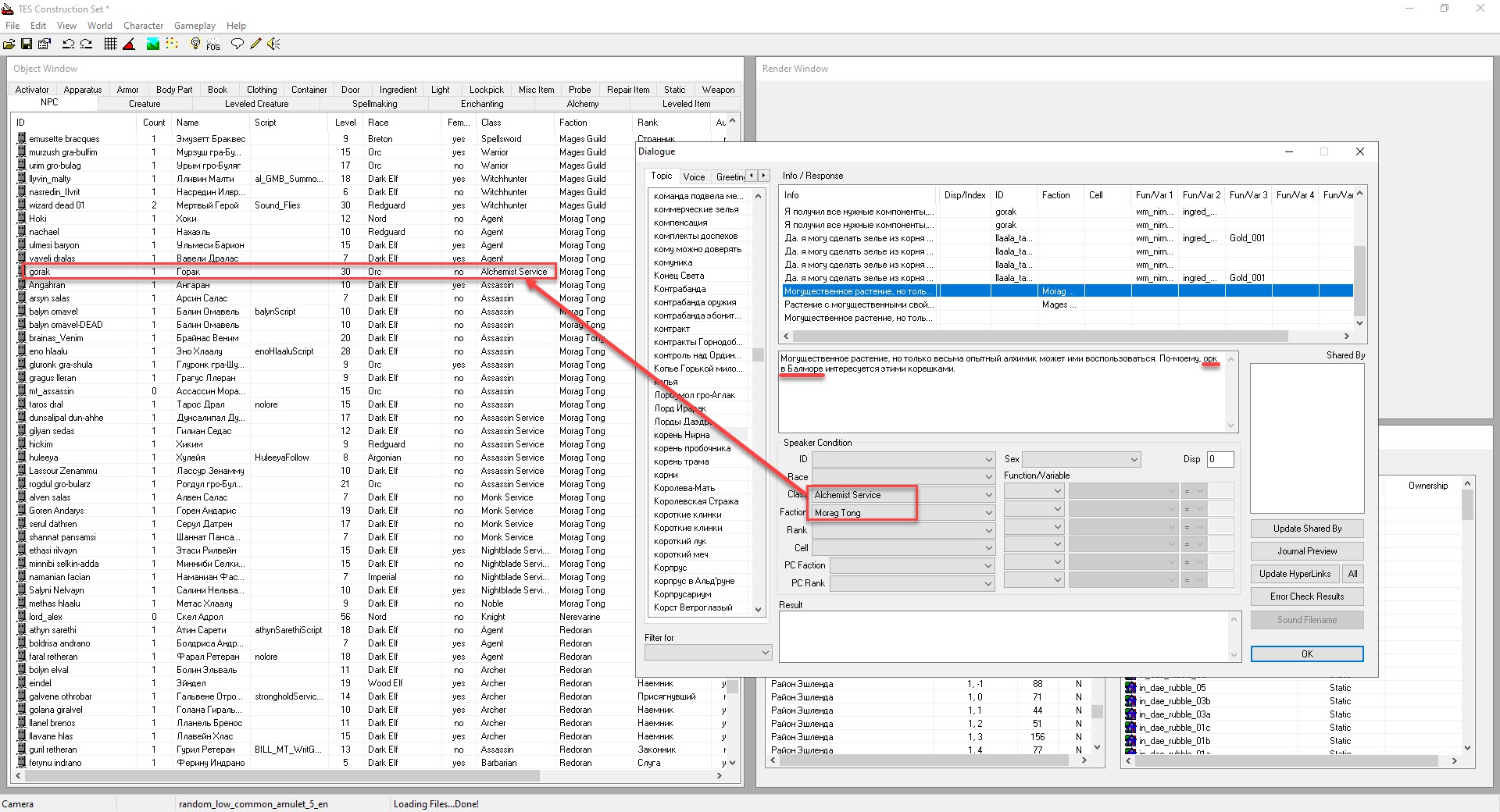Image resolution: width=1500 pixels, height=812 pixels.
Task: Toggle lights with the lightbulb icon
Action: (x=195, y=44)
